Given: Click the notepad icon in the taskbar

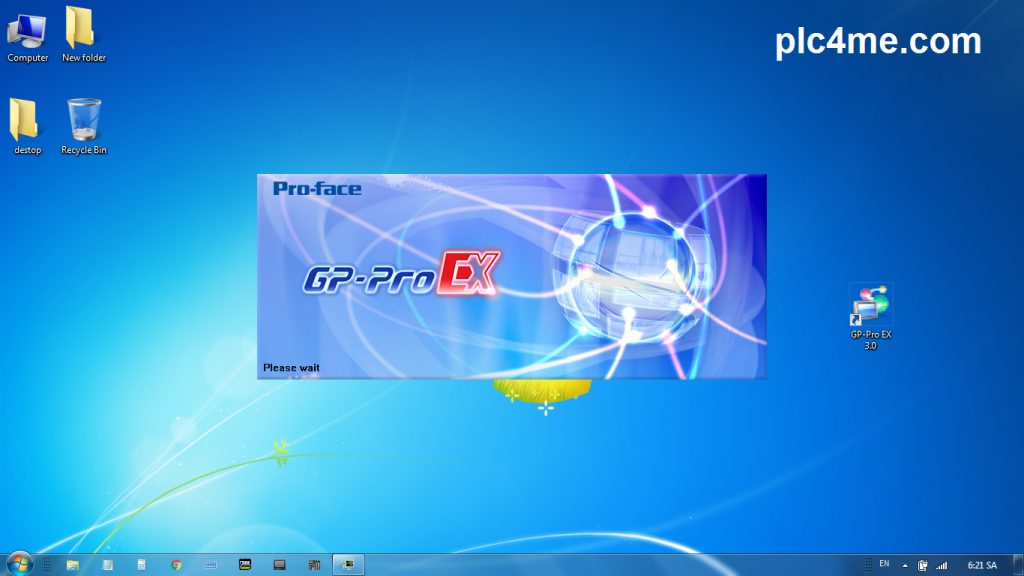Looking at the screenshot, I should coord(108,565).
